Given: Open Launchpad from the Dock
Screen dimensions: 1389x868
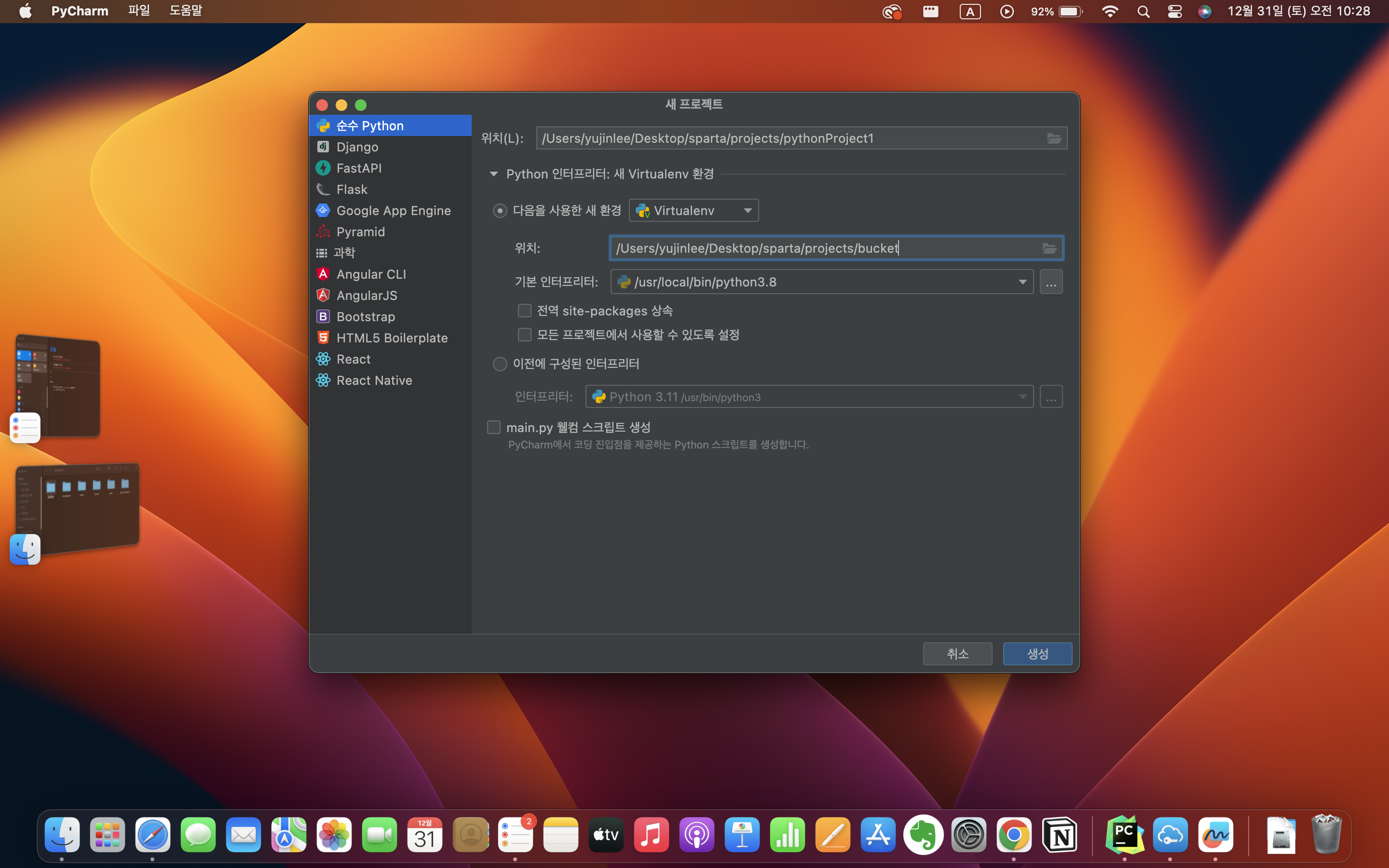Looking at the screenshot, I should (108, 835).
